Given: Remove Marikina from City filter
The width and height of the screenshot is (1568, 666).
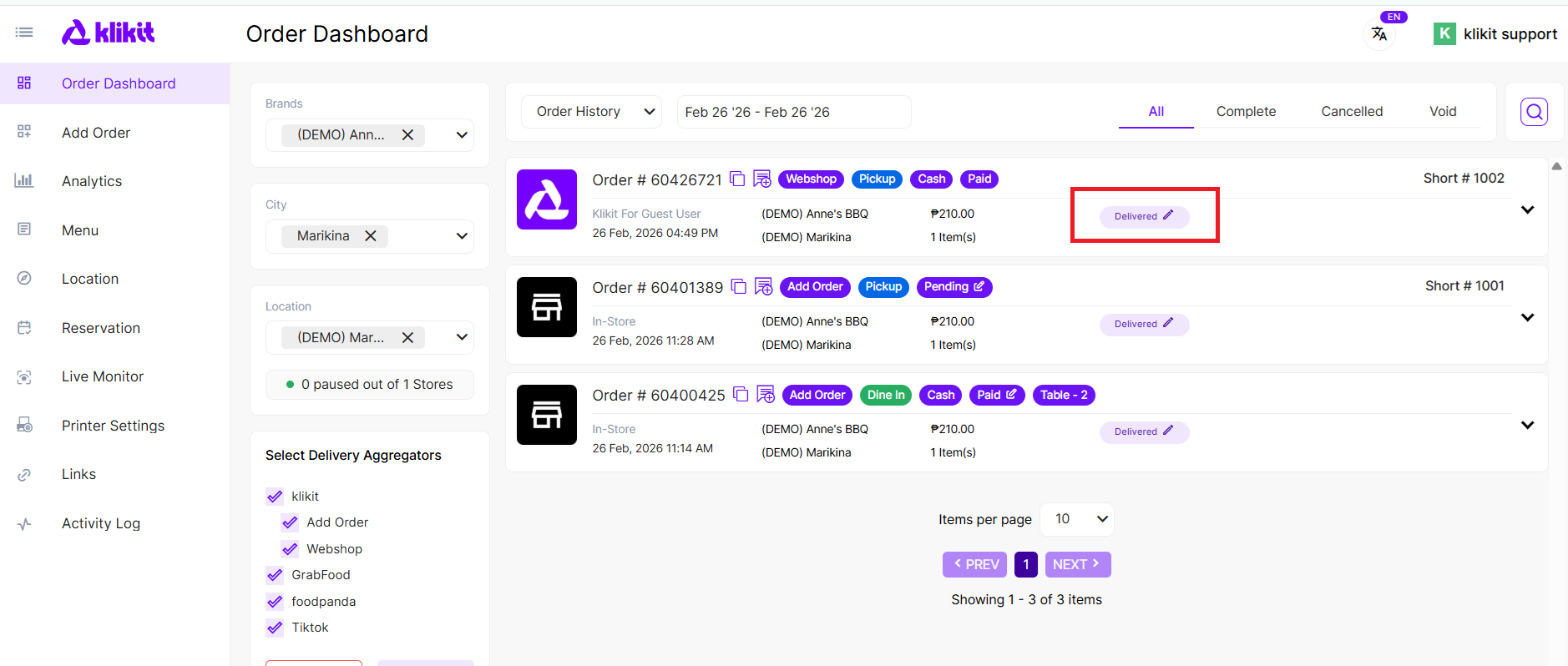Looking at the screenshot, I should [x=371, y=236].
